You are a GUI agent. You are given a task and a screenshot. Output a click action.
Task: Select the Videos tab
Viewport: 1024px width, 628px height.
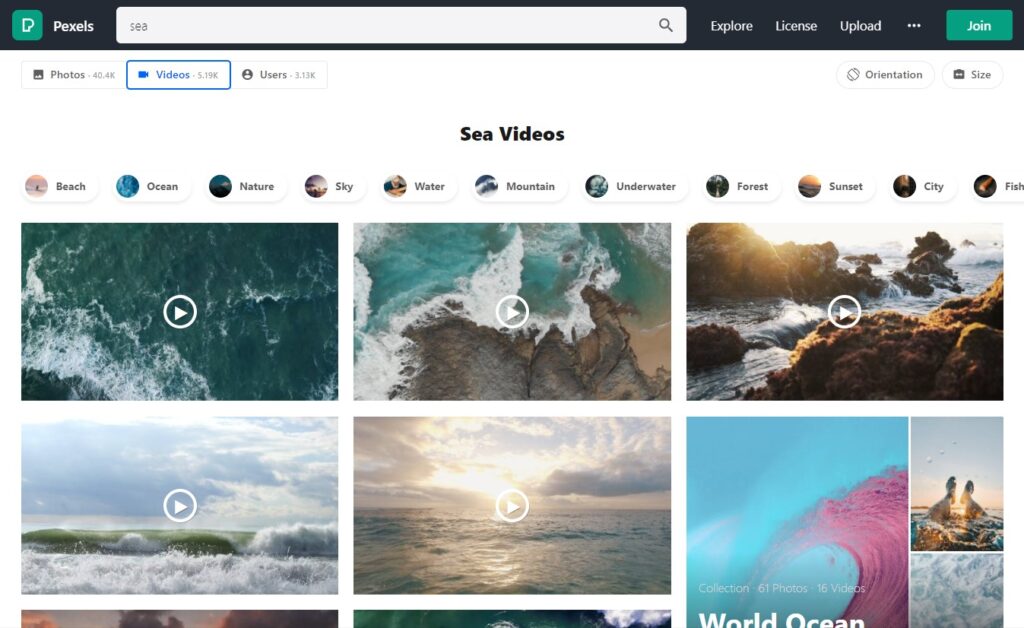(x=178, y=75)
